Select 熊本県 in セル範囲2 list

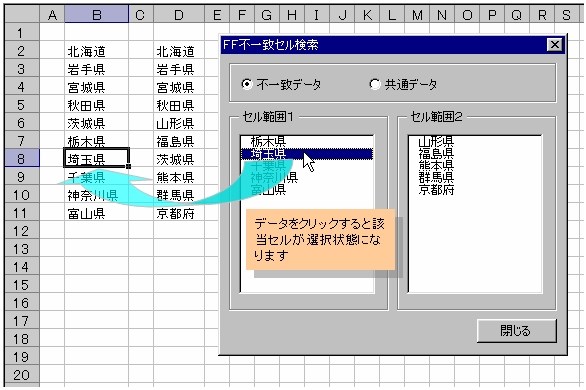[436, 165]
